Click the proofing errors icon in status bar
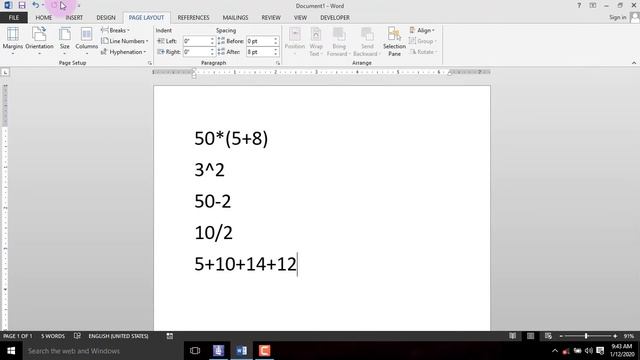The height and width of the screenshot is (360, 640). coord(77,336)
